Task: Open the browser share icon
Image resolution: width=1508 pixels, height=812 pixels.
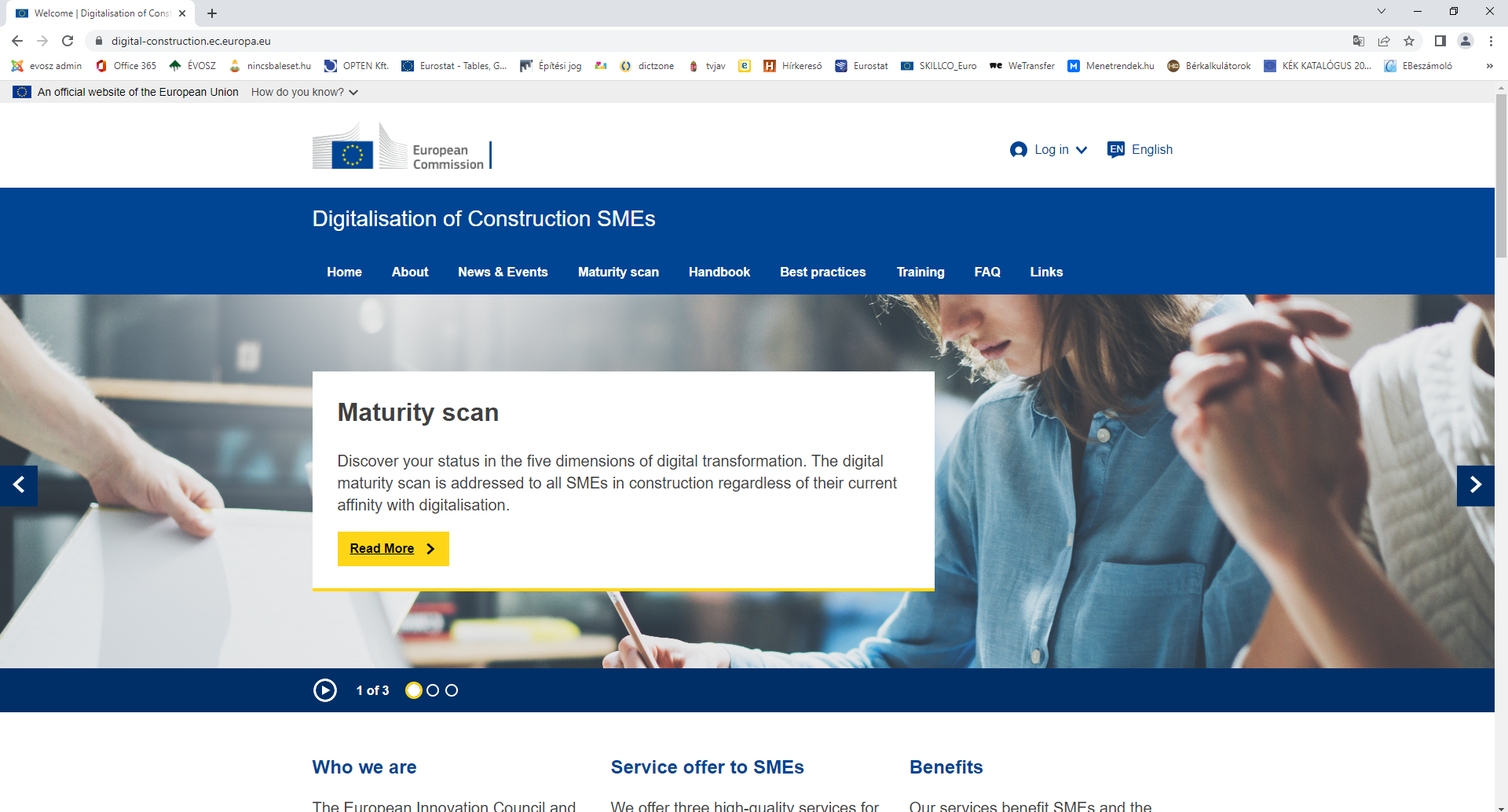Action: pos(1384,41)
